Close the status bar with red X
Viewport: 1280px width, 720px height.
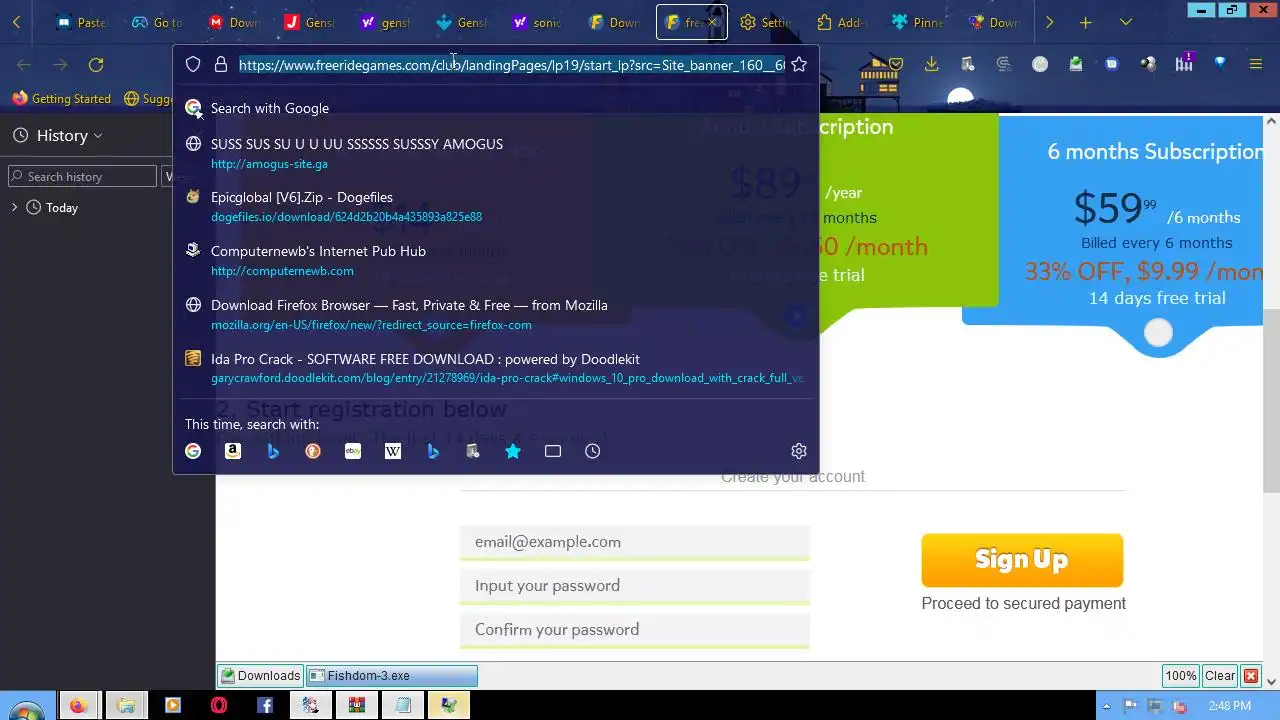1250,676
